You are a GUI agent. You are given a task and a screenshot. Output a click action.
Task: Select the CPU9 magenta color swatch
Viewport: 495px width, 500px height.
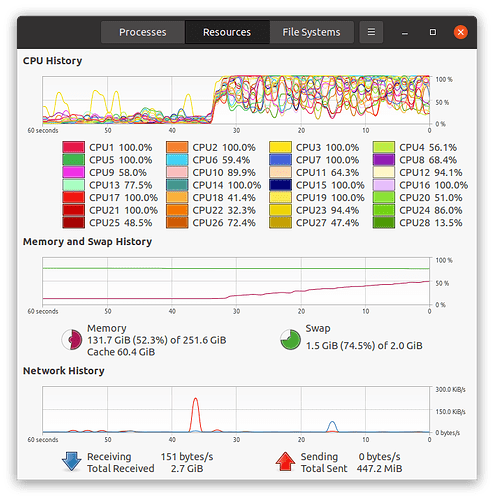tap(73, 172)
